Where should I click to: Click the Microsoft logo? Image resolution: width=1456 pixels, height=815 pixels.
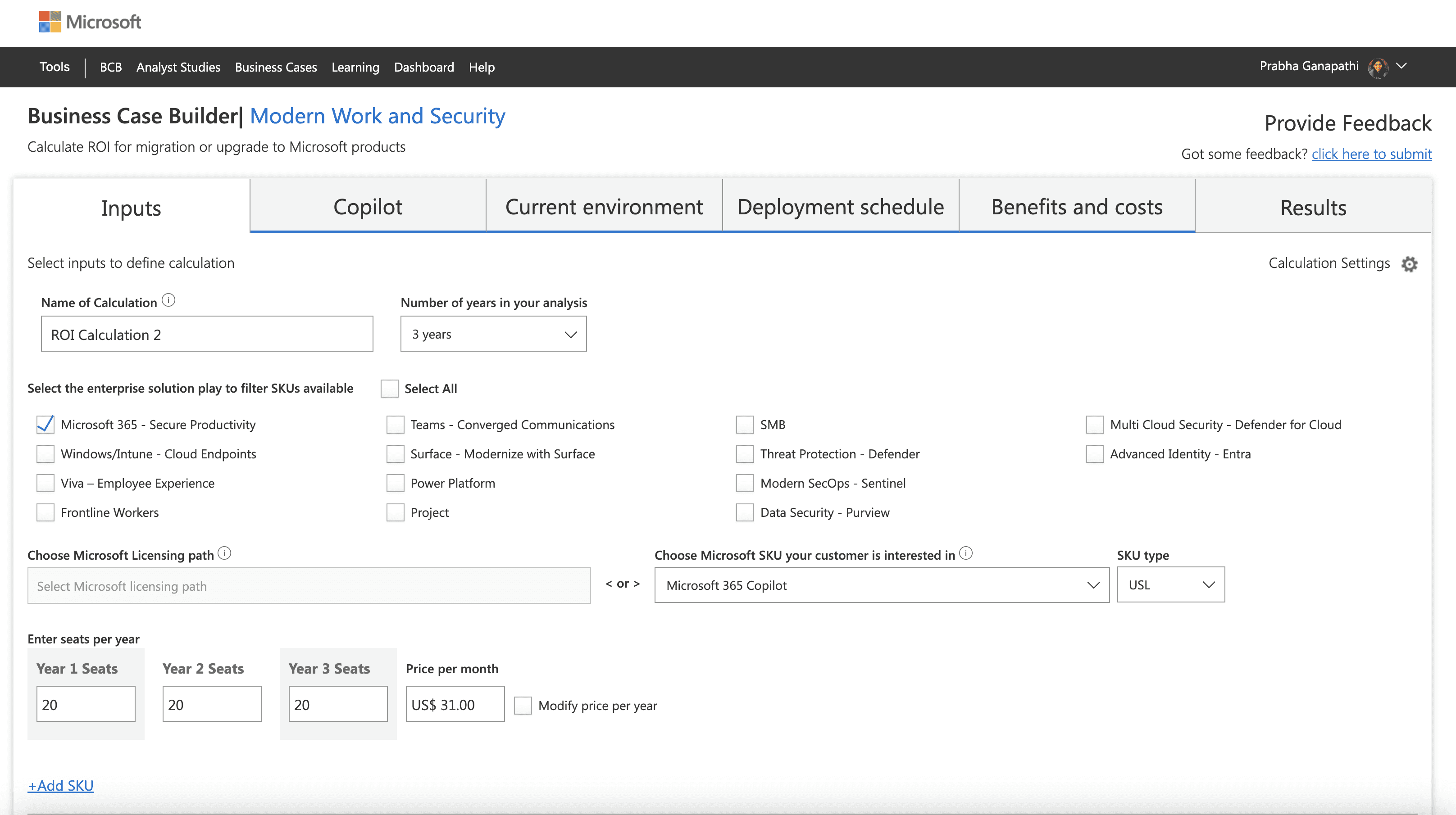pyautogui.click(x=89, y=22)
